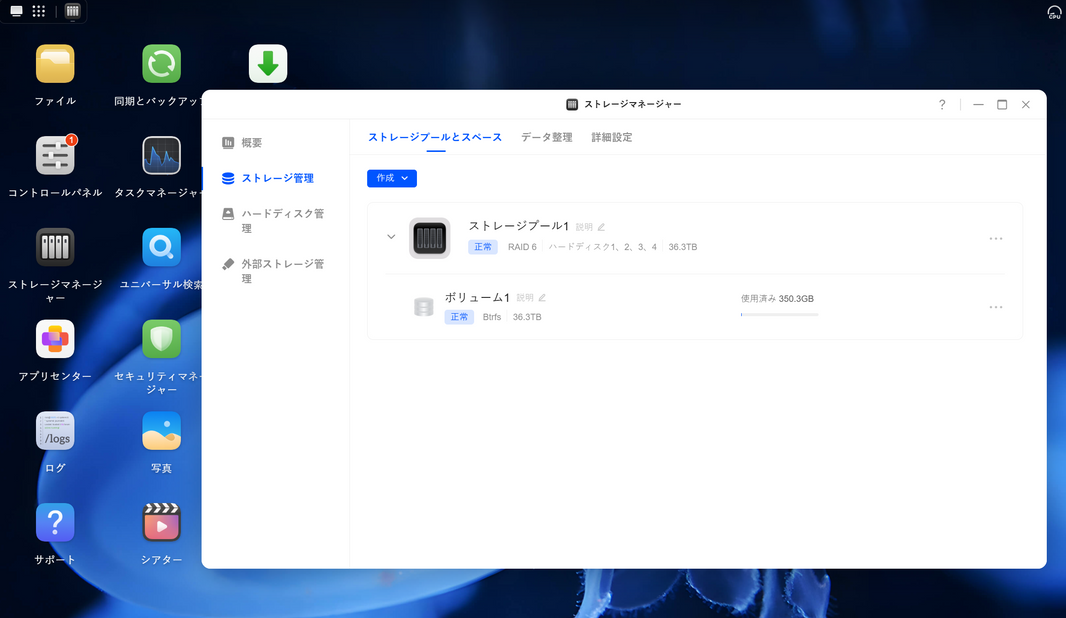
Task: Open the サポート help app icon
Action: 54,521
